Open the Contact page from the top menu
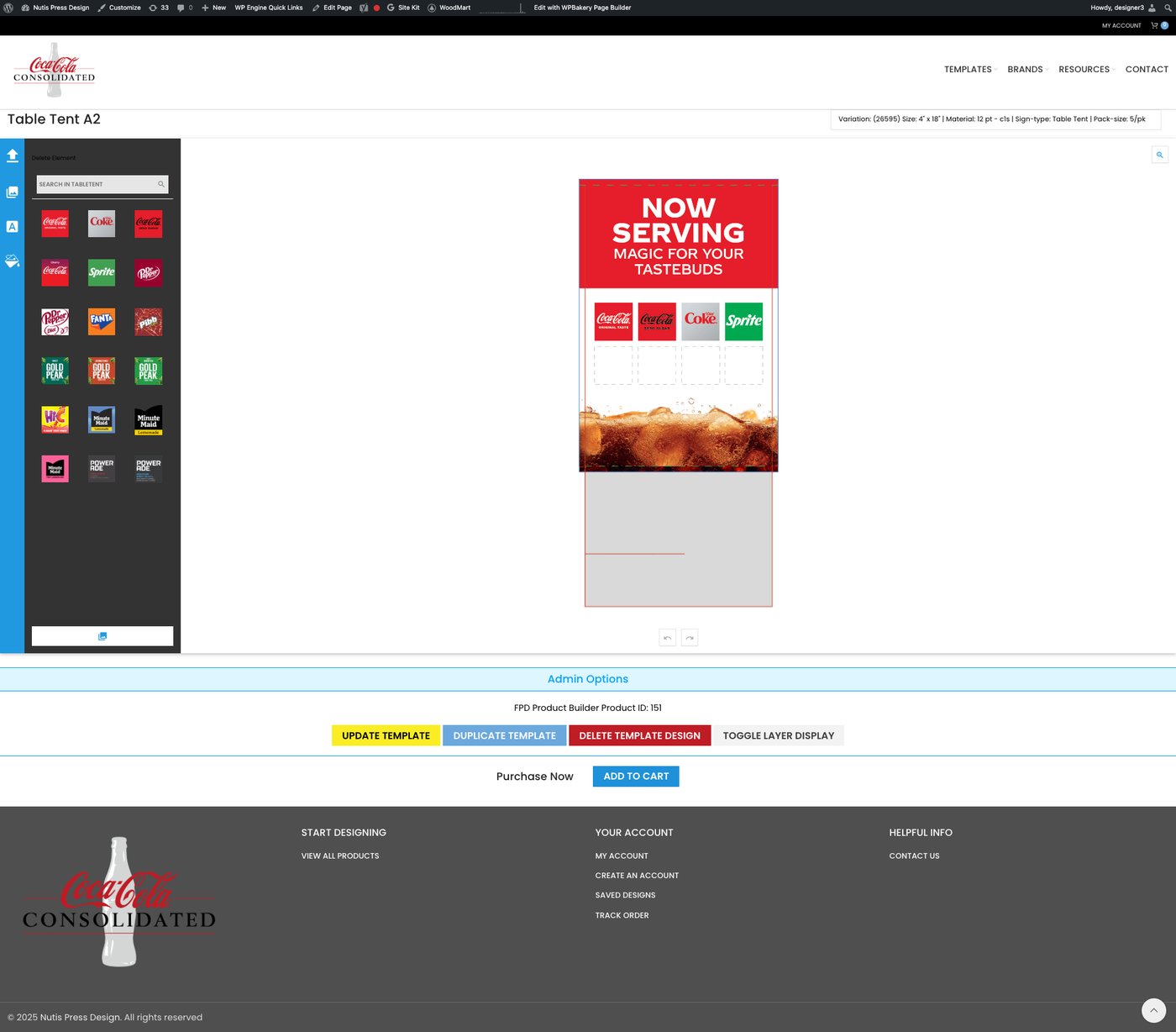Screen dimensions: 1176x1032 [x=1147, y=70]
